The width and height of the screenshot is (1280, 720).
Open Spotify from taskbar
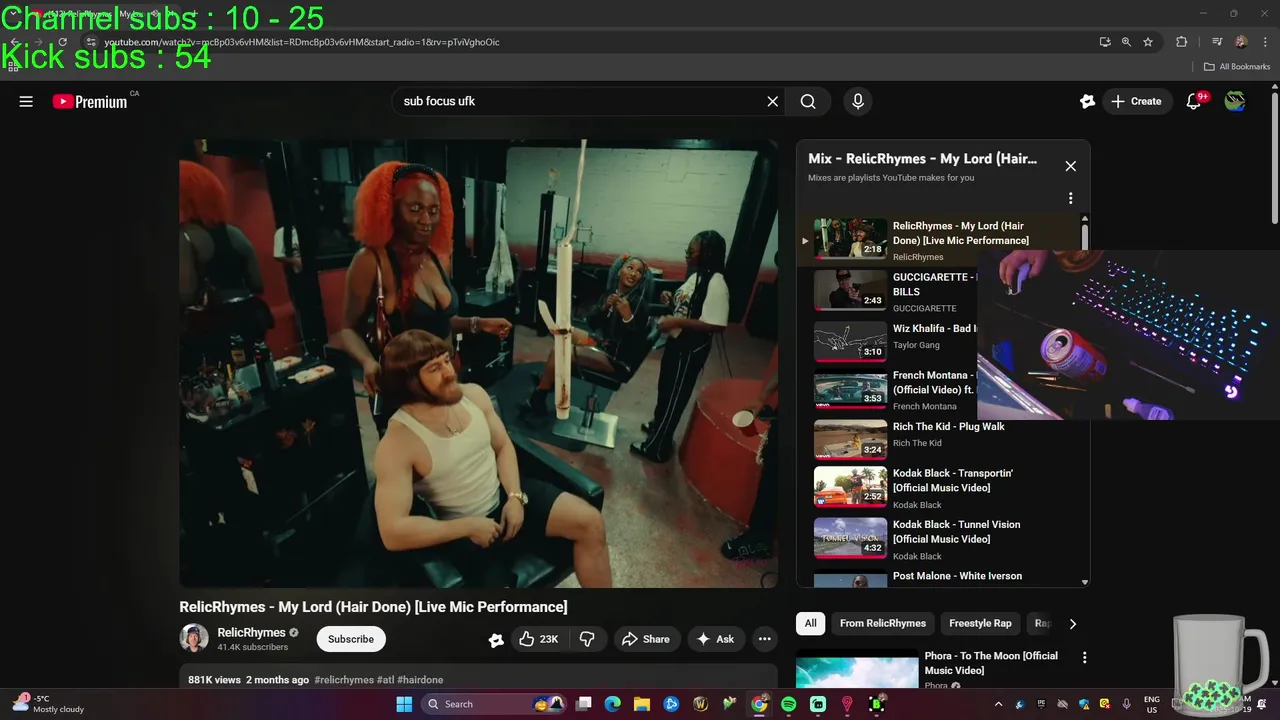(789, 704)
